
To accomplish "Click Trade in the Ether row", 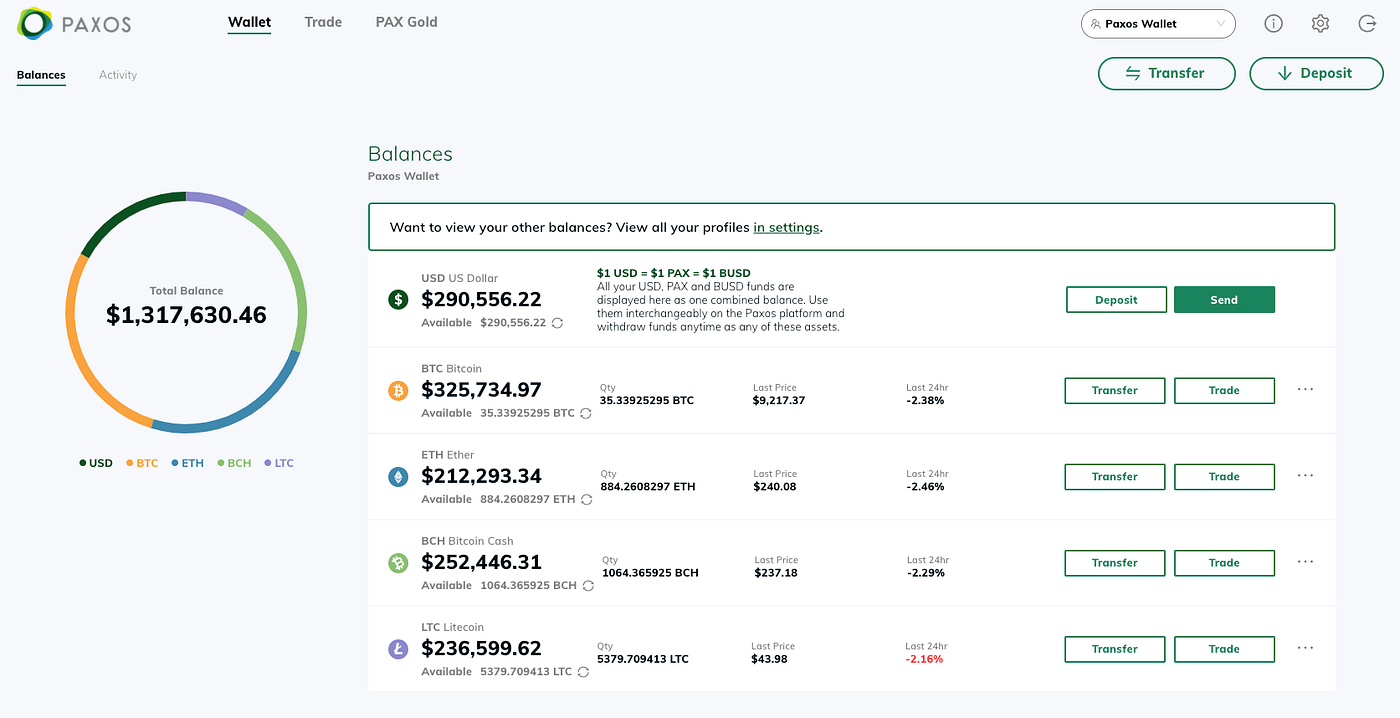I will coord(1224,476).
